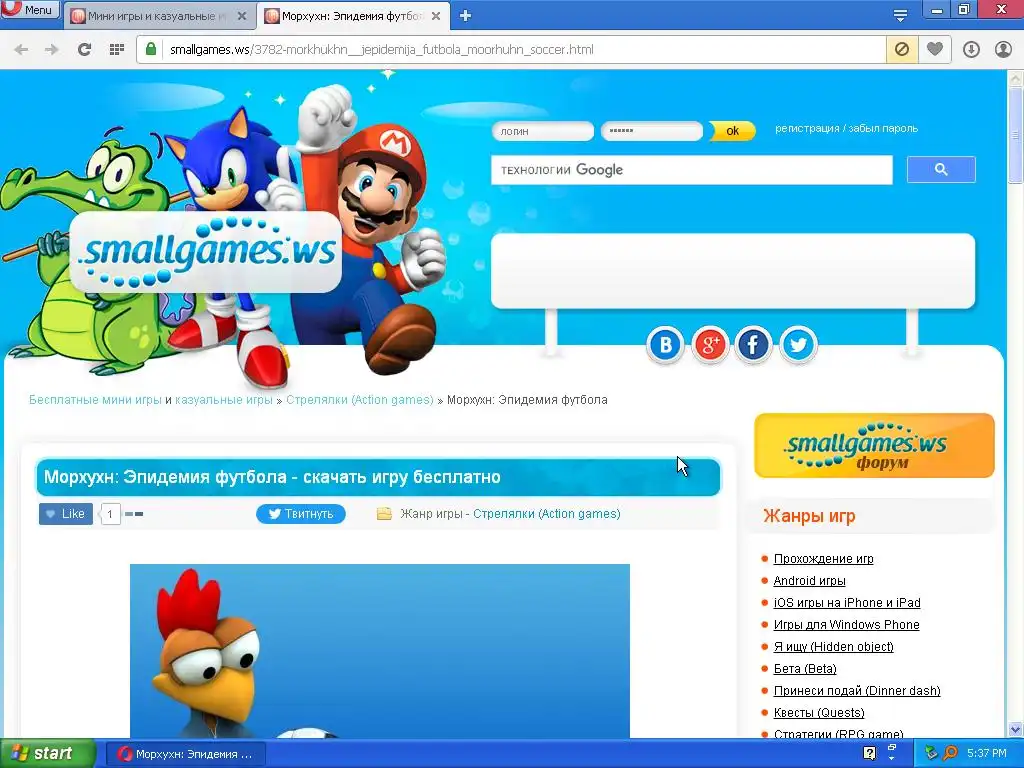Open the Windows start button

coord(48,754)
